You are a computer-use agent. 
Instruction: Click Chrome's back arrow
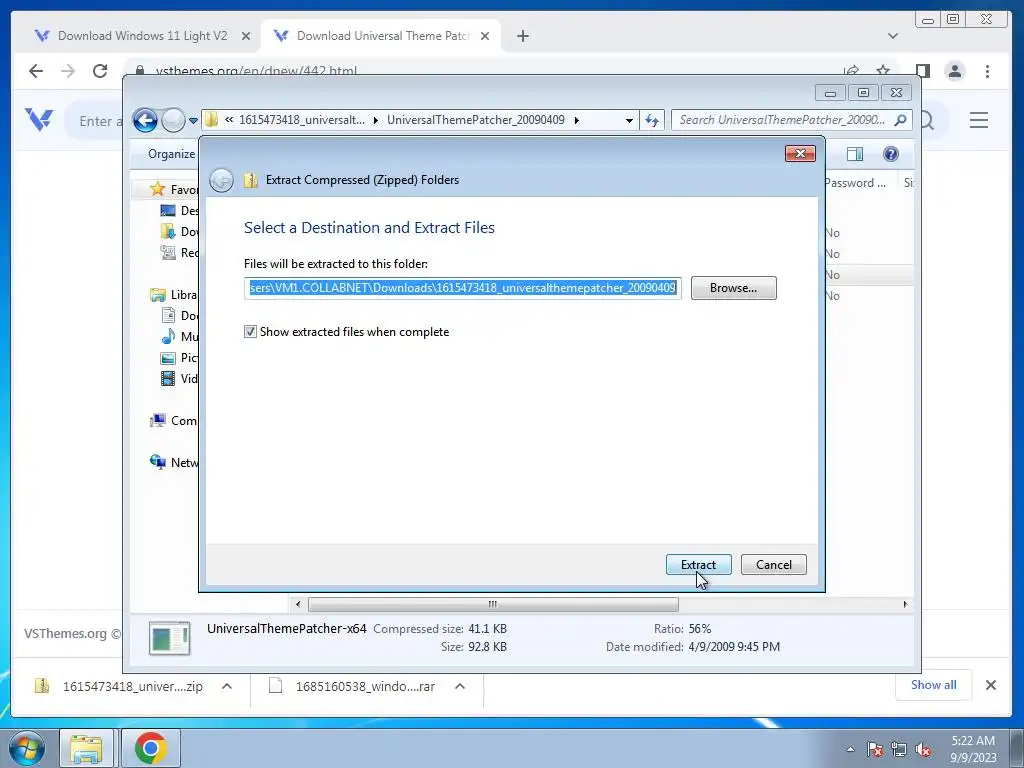pos(36,71)
